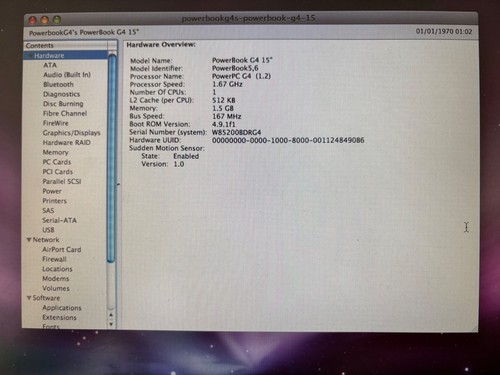Open the ATA hardware section
This screenshot has width=500, height=375.
[x=50, y=65]
